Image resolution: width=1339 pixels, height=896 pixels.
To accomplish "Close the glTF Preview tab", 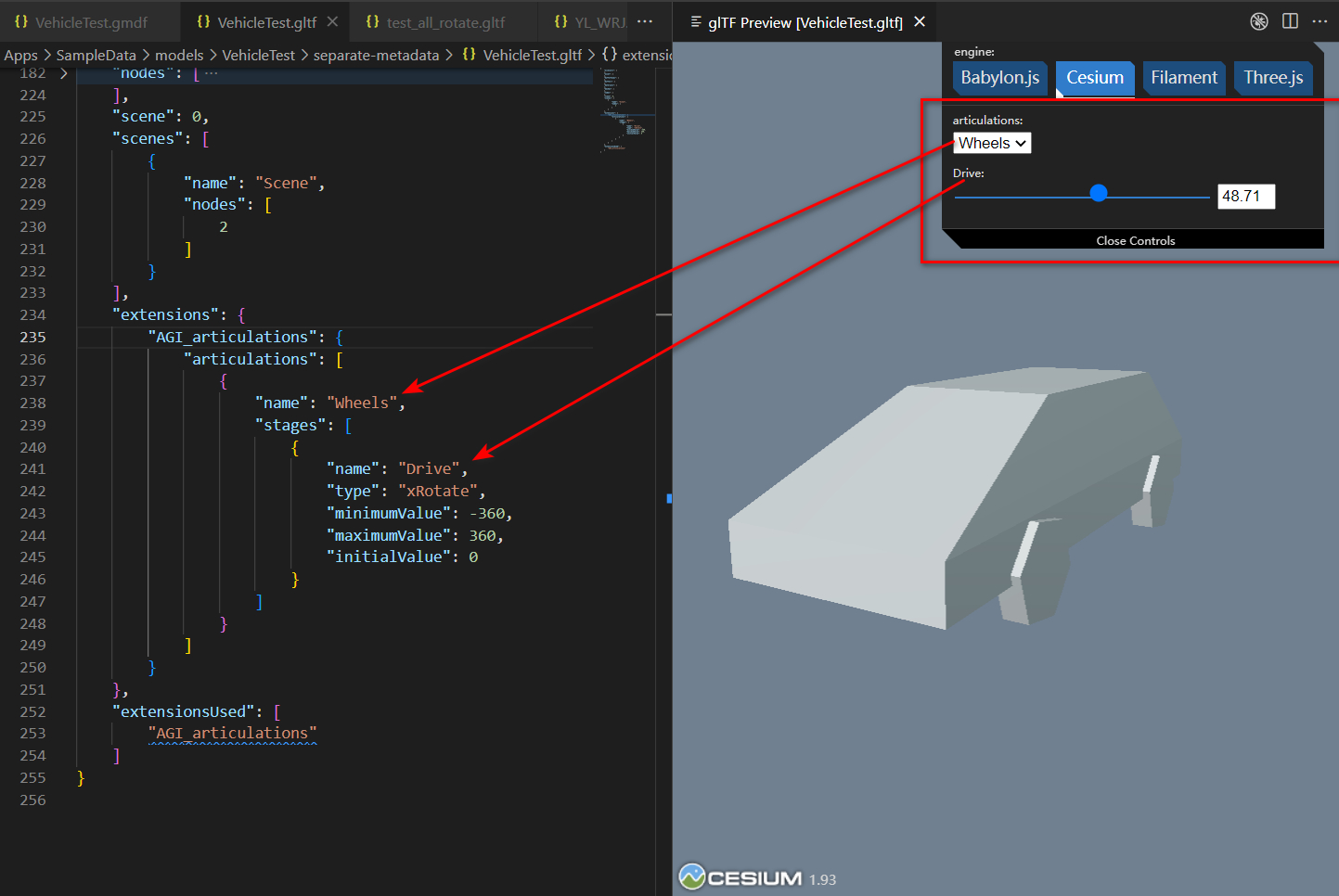I will point(920,21).
